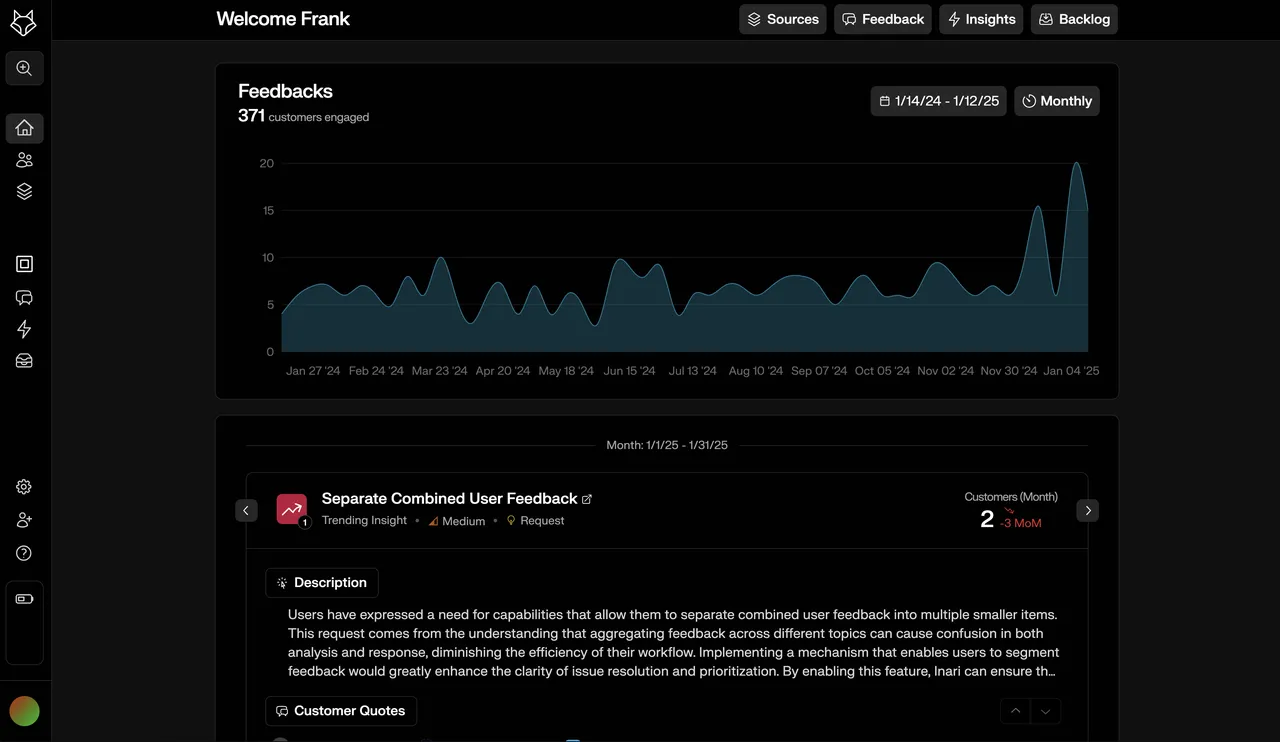The image size is (1280, 742).
Task: Click the Jun 15 '24 chart axis label
Action: tap(630, 371)
